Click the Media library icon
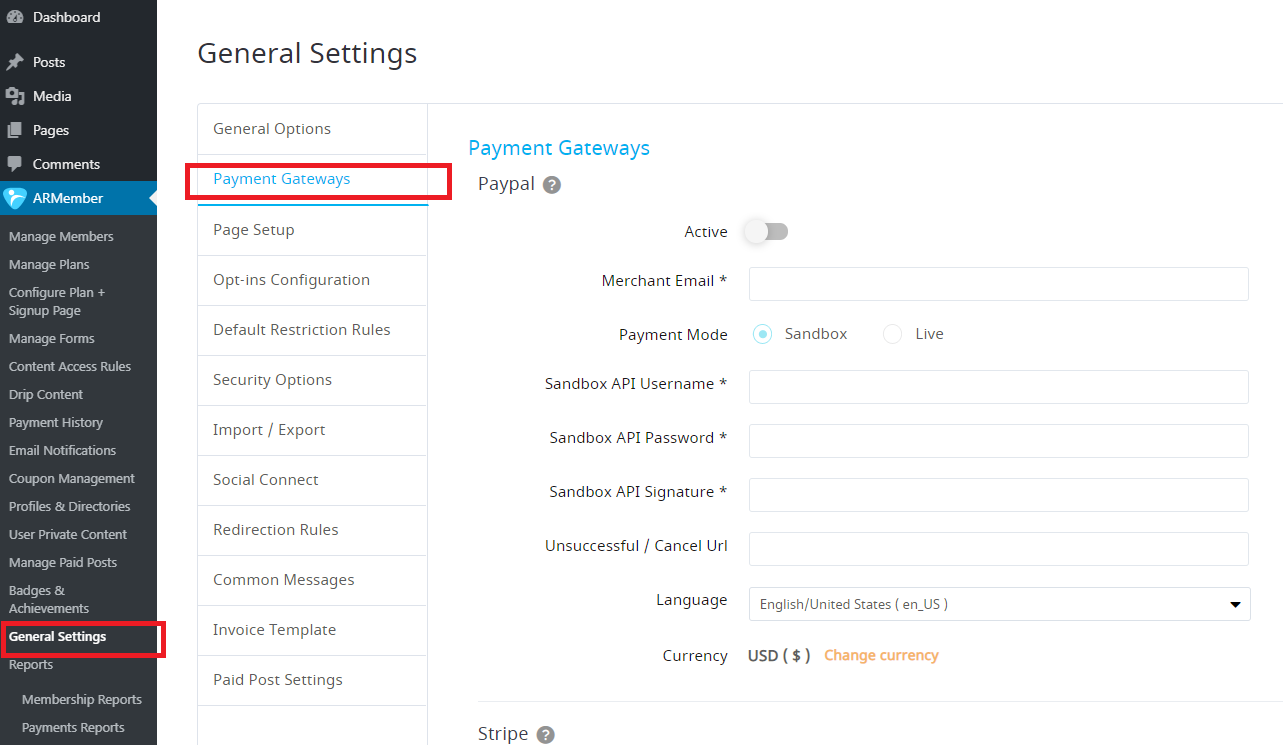This screenshot has width=1284, height=746. click(15, 96)
